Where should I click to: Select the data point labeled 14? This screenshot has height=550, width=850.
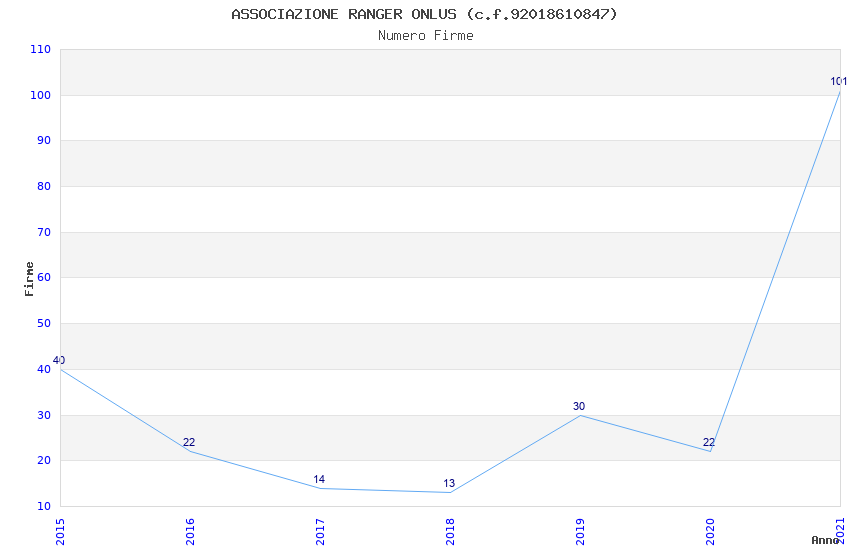tap(320, 488)
